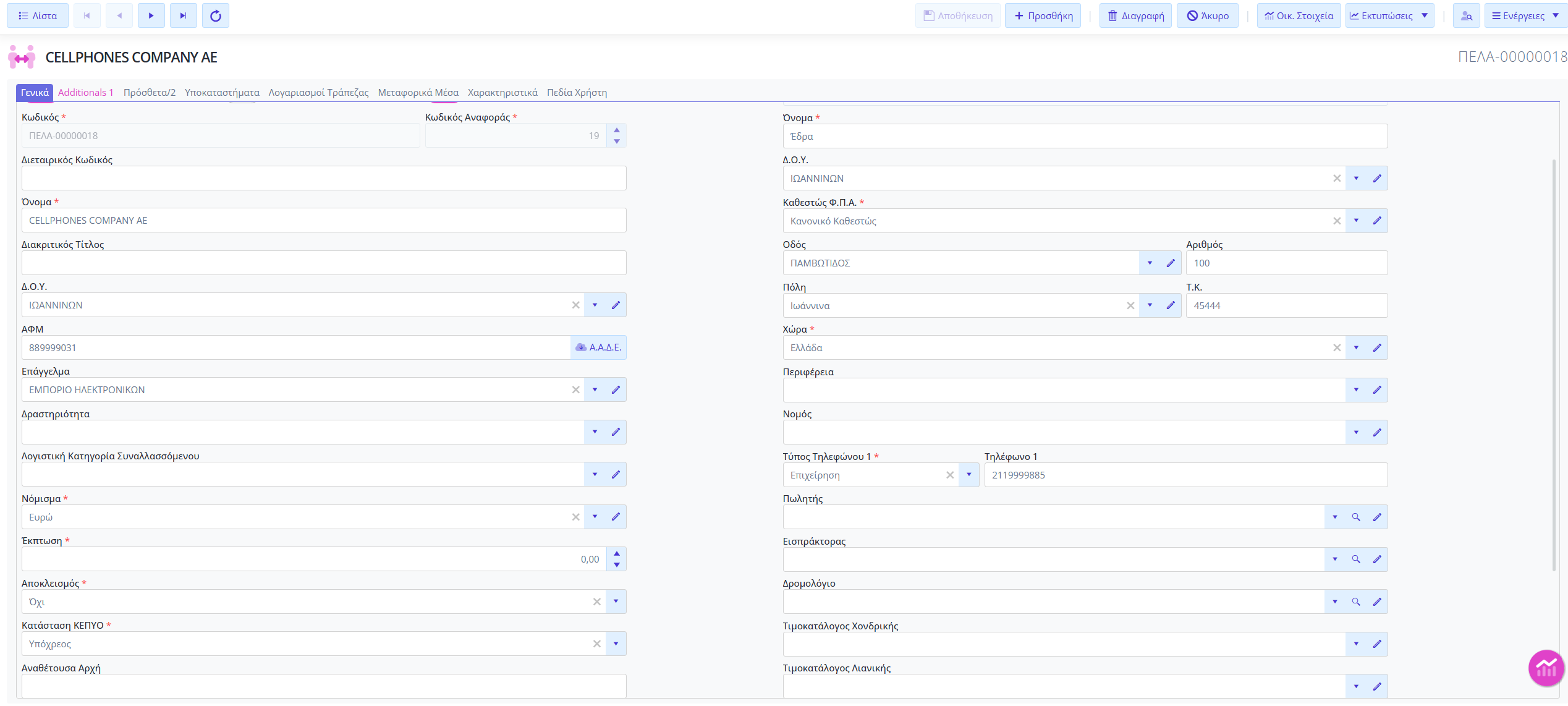Viewport: 1568px width, 706px height.
Task: Switch to the Γενικά tab
Action: (35, 92)
